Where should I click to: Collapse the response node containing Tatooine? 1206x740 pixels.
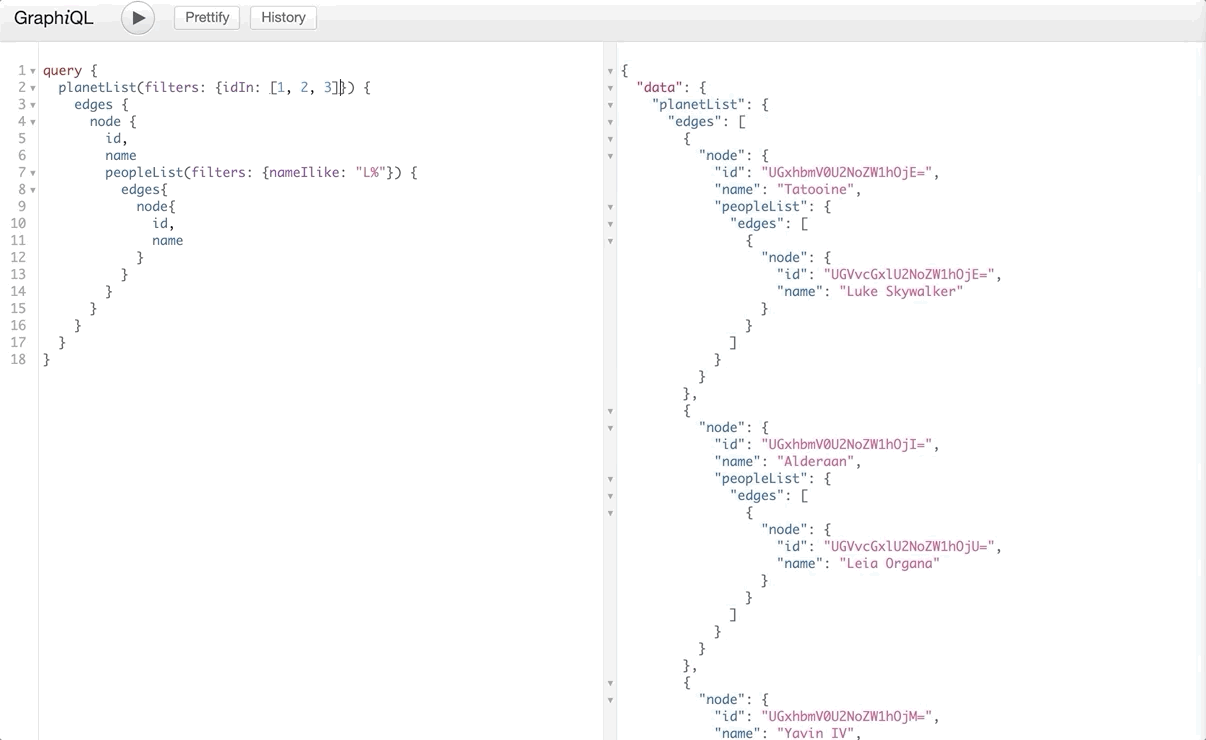[610, 156]
